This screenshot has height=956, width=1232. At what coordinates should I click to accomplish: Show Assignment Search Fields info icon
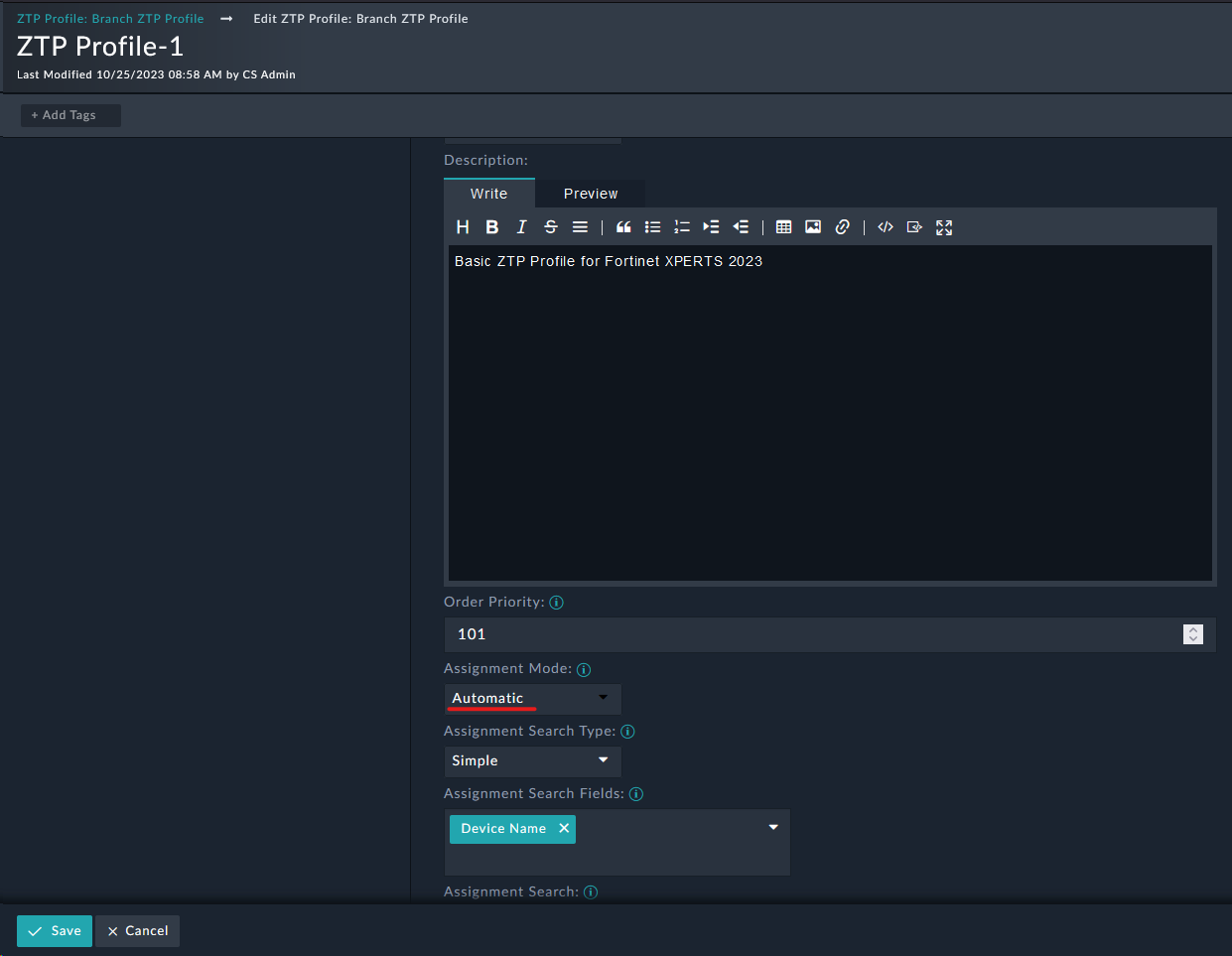[636, 794]
